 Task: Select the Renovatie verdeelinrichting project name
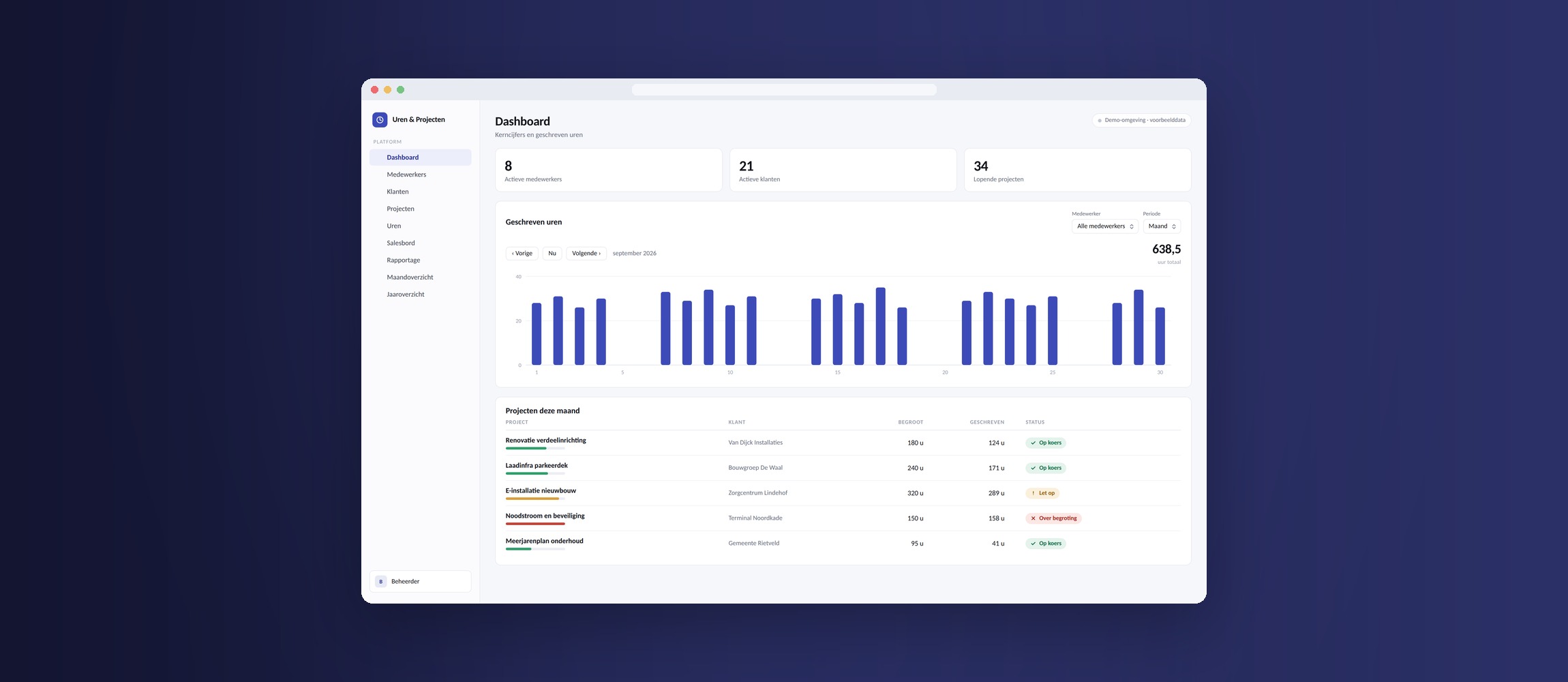click(x=546, y=441)
